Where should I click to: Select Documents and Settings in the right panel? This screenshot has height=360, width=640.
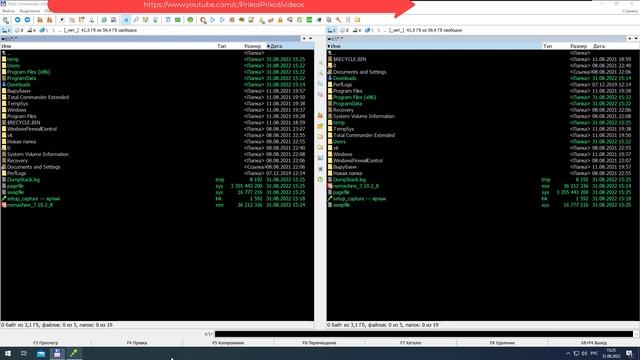click(x=483, y=72)
